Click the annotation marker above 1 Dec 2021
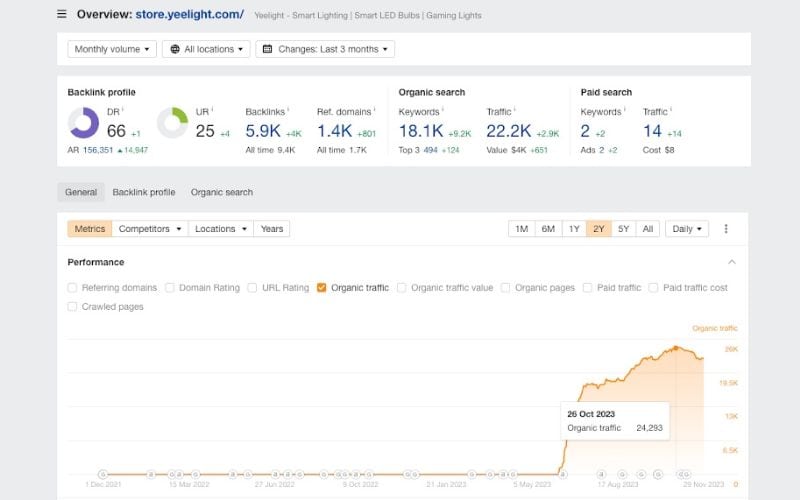Image resolution: width=800 pixels, height=500 pixels. [103, 474]
